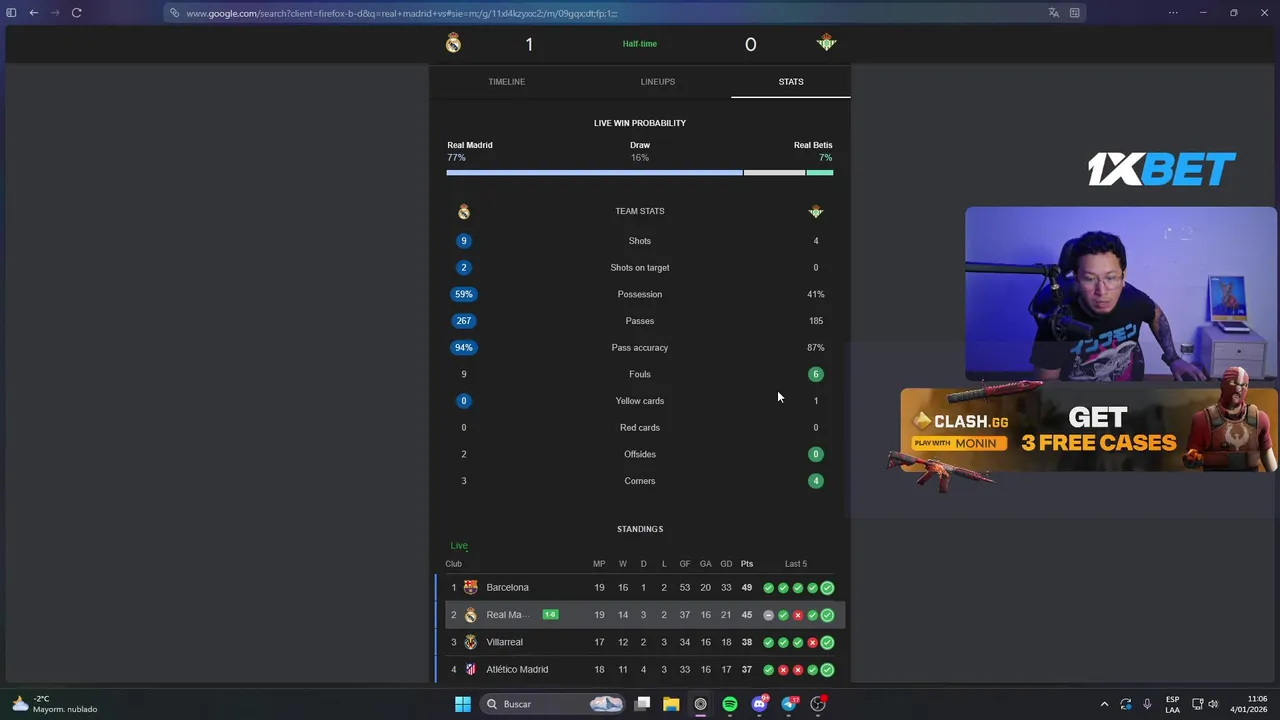Click the Live indicator under Standings
Image resolution: width=1280 pixels, height=720 pixels.
point(459,546)
